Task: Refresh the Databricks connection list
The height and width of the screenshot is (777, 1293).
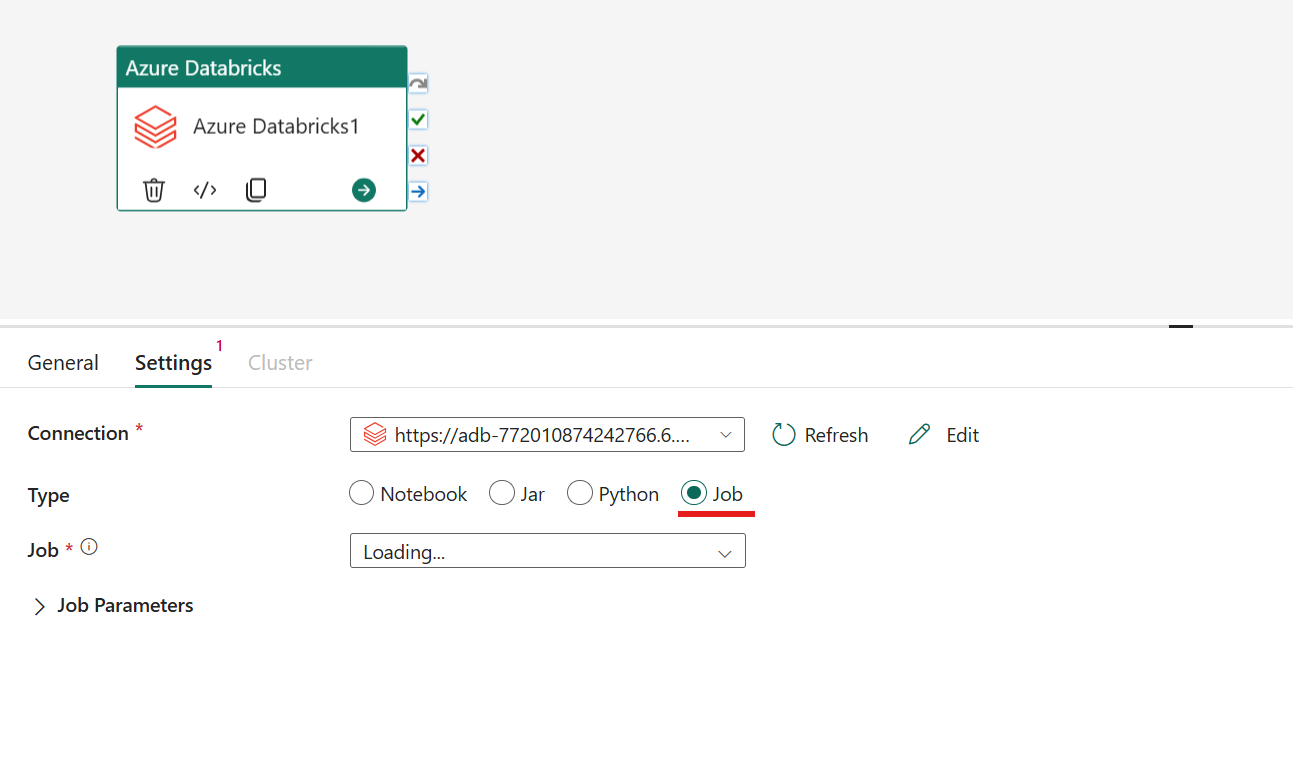Action: click(x=819, y=434)
